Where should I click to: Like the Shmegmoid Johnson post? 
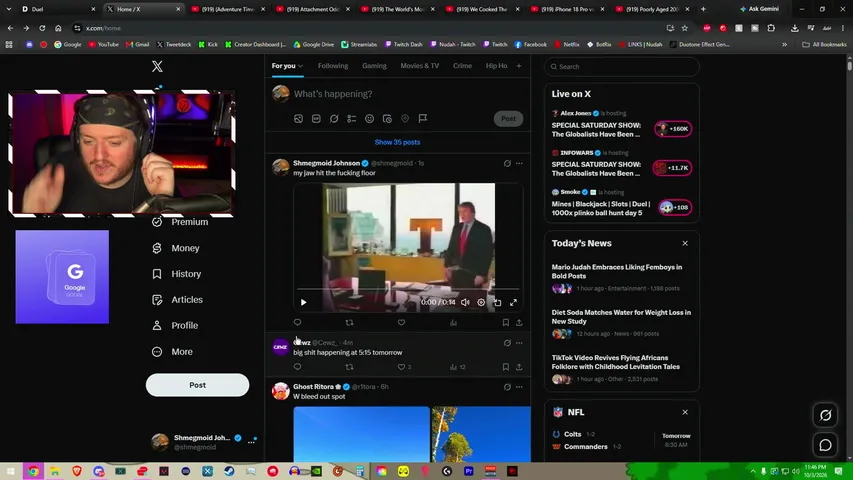click(401, 322)
